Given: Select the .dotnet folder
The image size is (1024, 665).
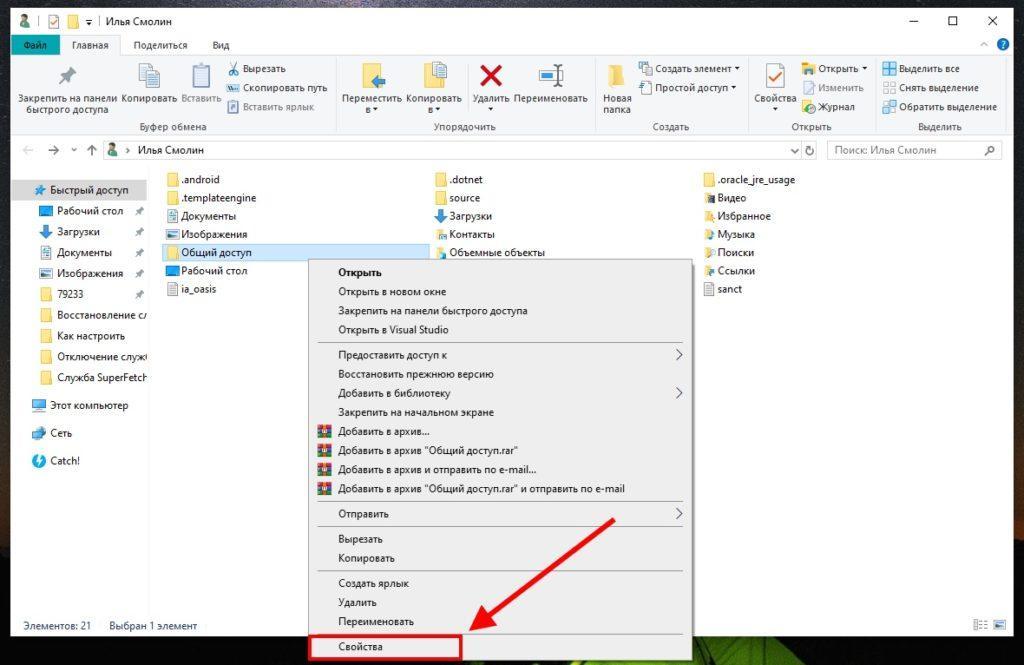Looking at the screenshot, I should [459, 180].
